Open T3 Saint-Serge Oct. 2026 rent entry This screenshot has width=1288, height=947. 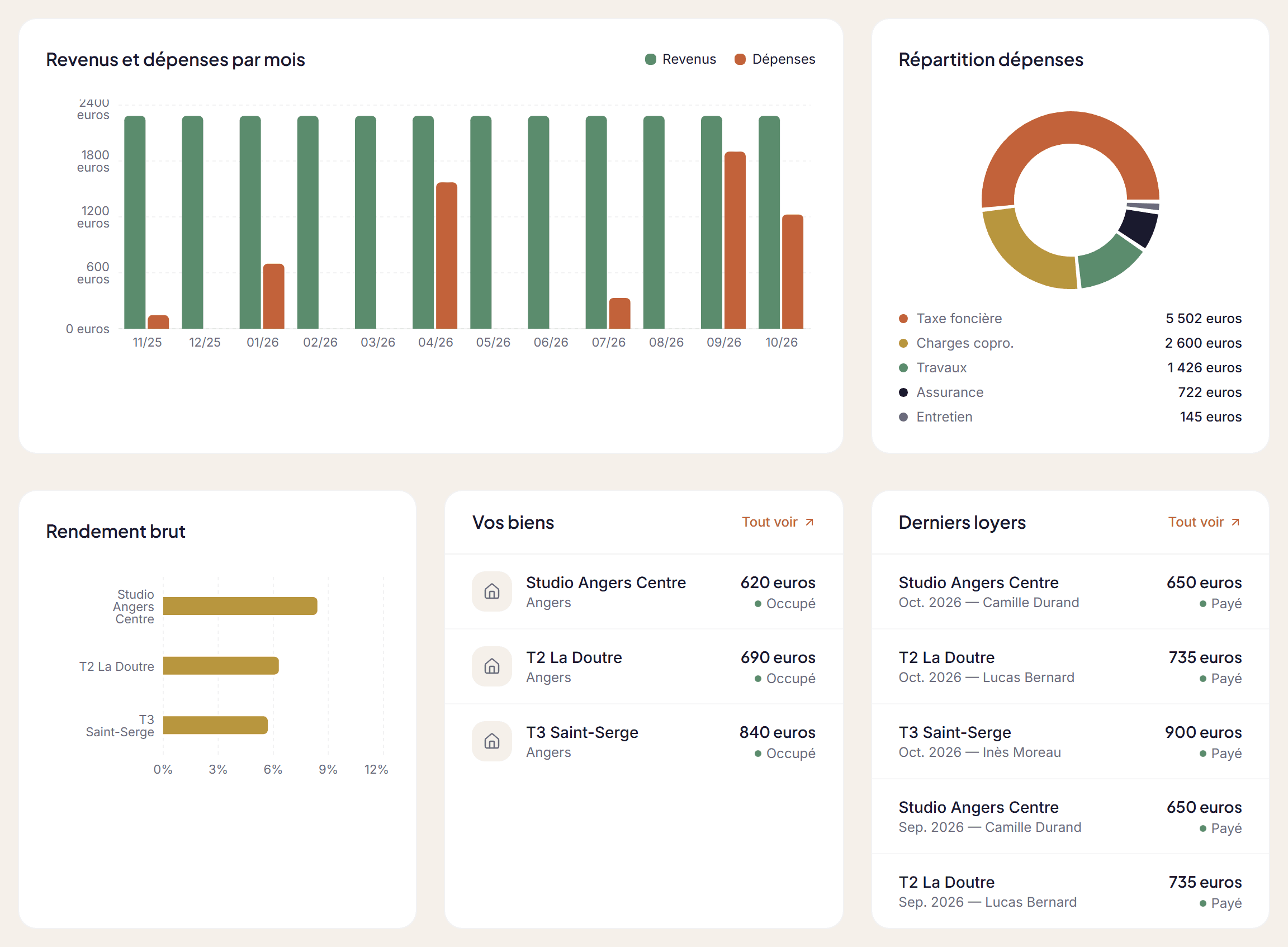coord(1070,742)
